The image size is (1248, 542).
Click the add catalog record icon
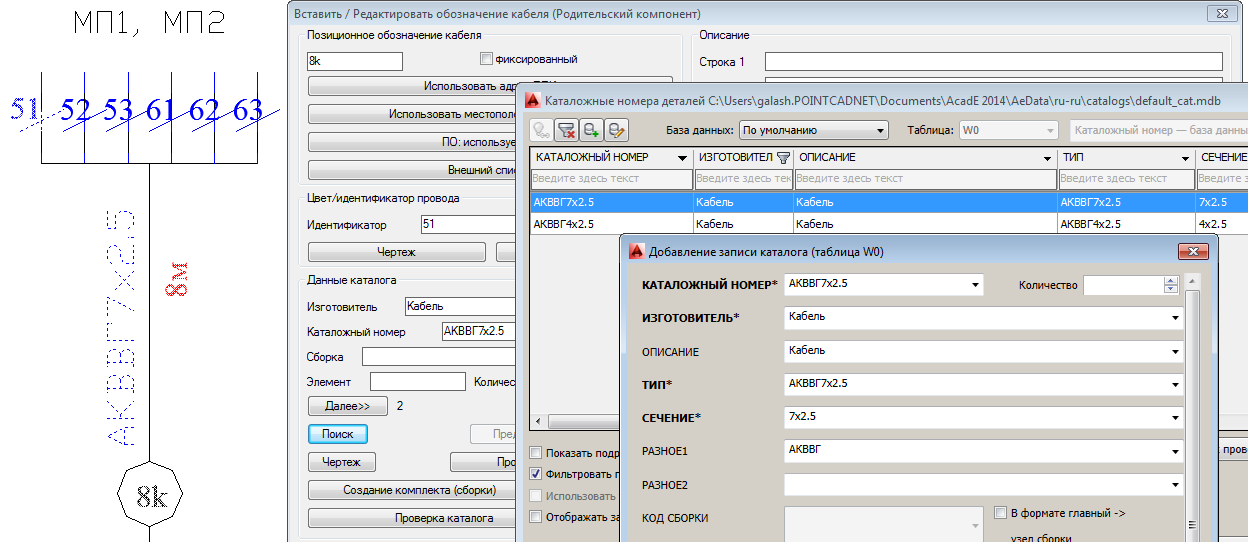pyautogui.click(x=592, y=130)
